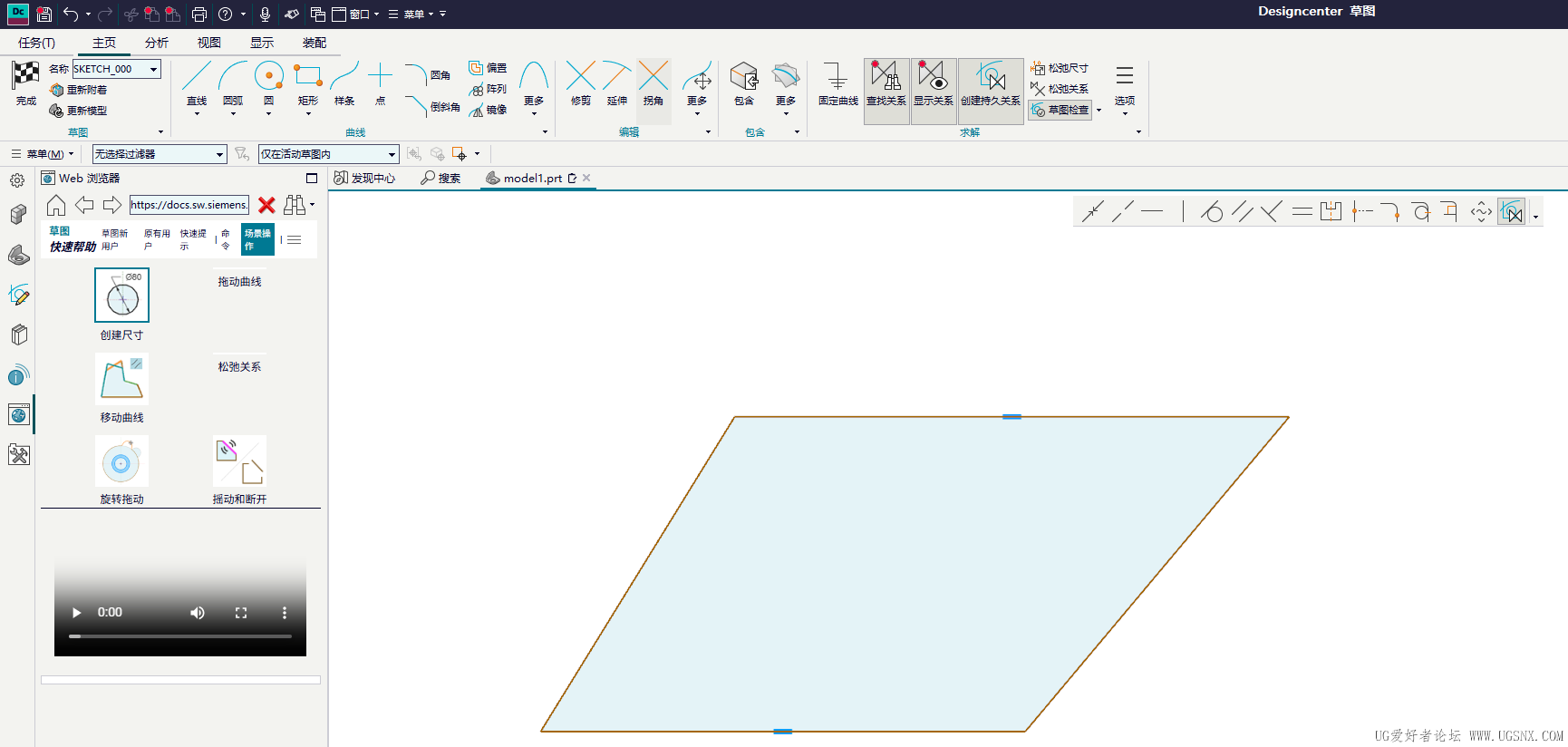Open the 菜单(M) menu dropdown

43,154
